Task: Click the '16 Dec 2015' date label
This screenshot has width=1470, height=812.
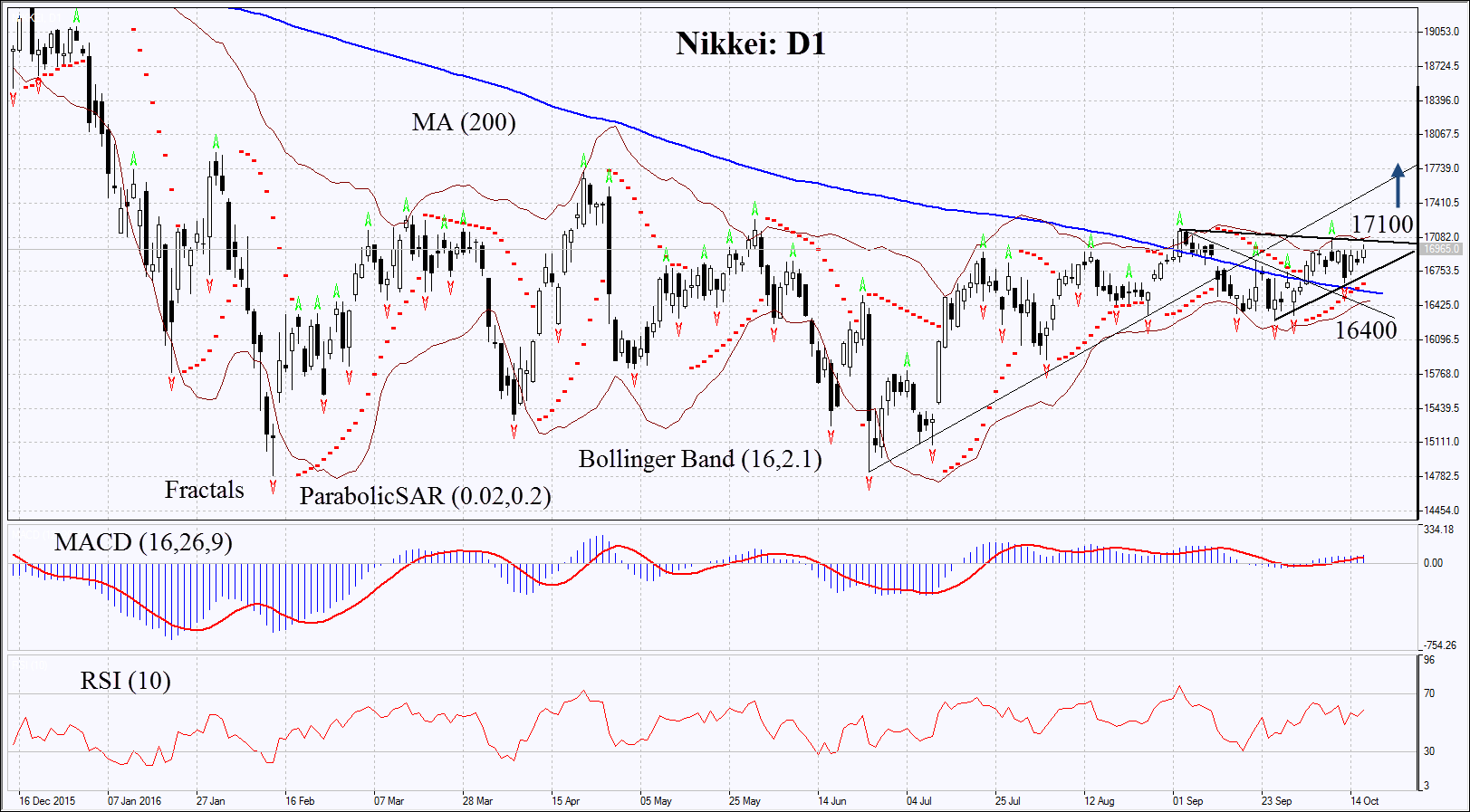Action: pyautogui.click(x=47, y=801)
